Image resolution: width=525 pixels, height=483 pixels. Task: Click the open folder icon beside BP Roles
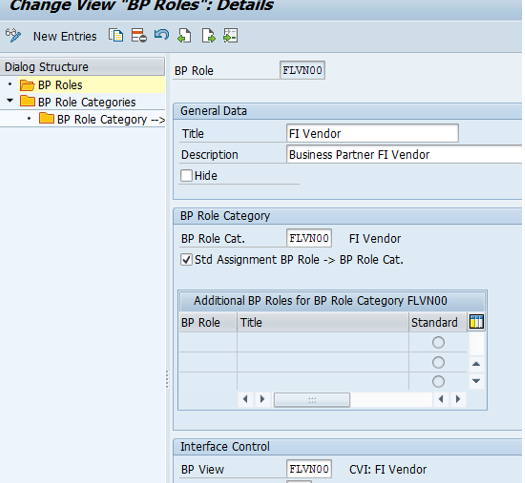tap(27, 85)
